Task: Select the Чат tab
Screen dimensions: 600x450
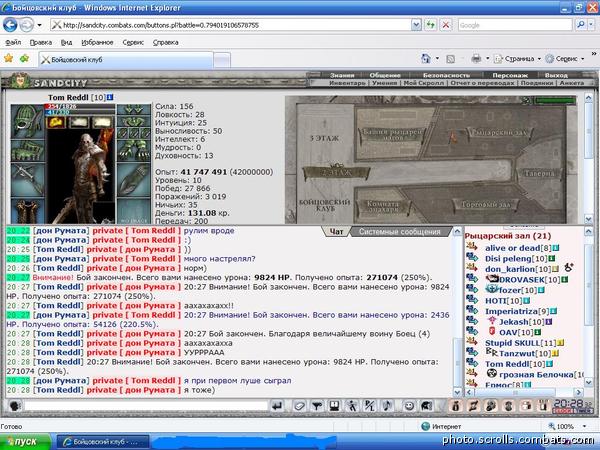Action: [x=336, y=232]
